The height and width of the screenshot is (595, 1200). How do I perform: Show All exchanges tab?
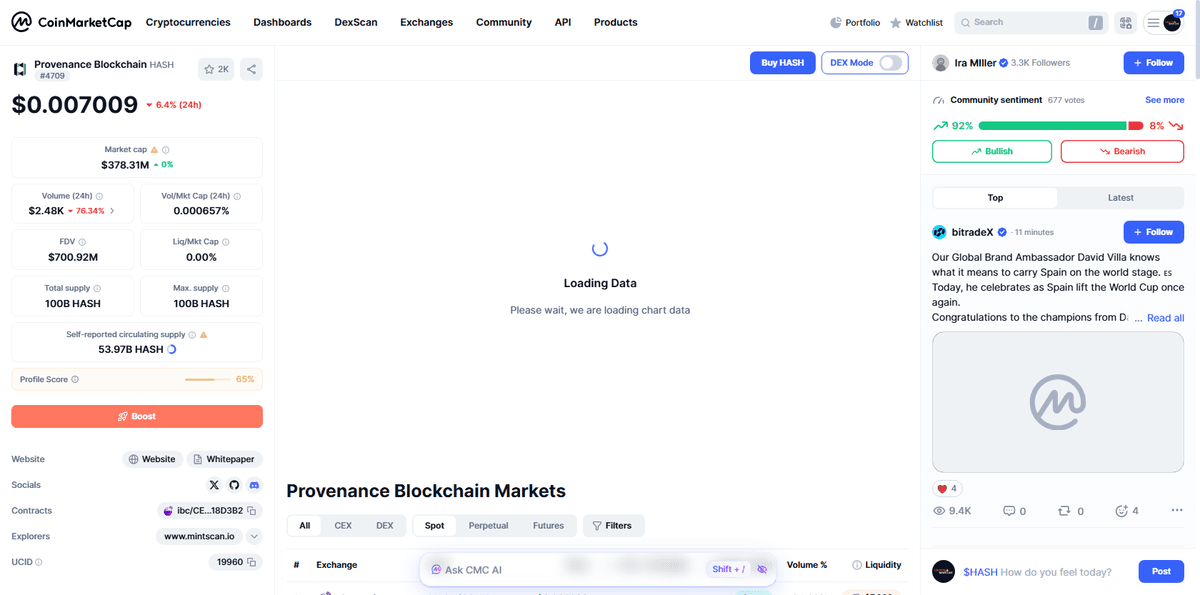pos(305,525)
